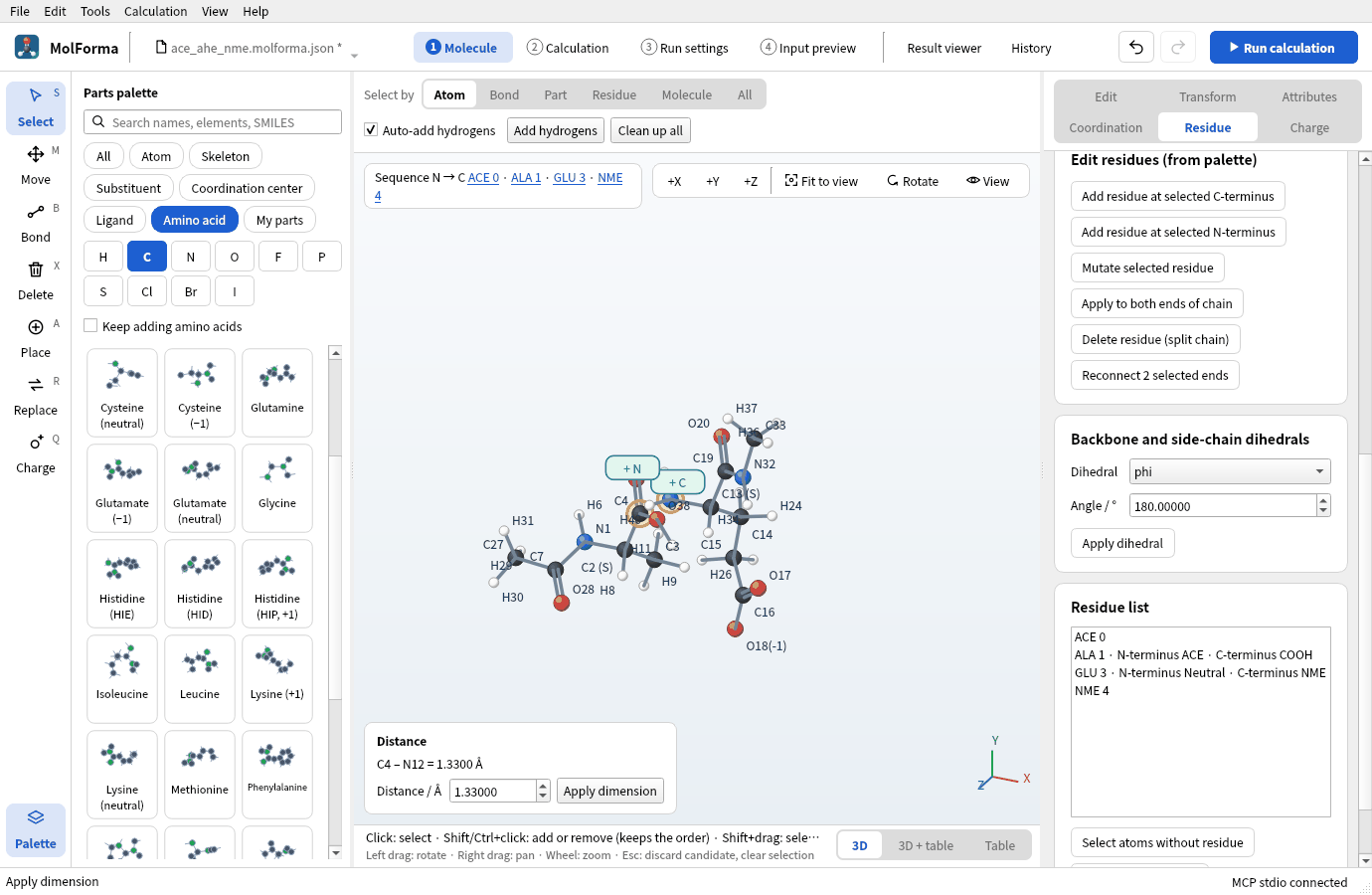Open dropdown arrow next to file name
Image resolution: width=1372 pixels, height=895 pixels.
[x=354, y=56]
